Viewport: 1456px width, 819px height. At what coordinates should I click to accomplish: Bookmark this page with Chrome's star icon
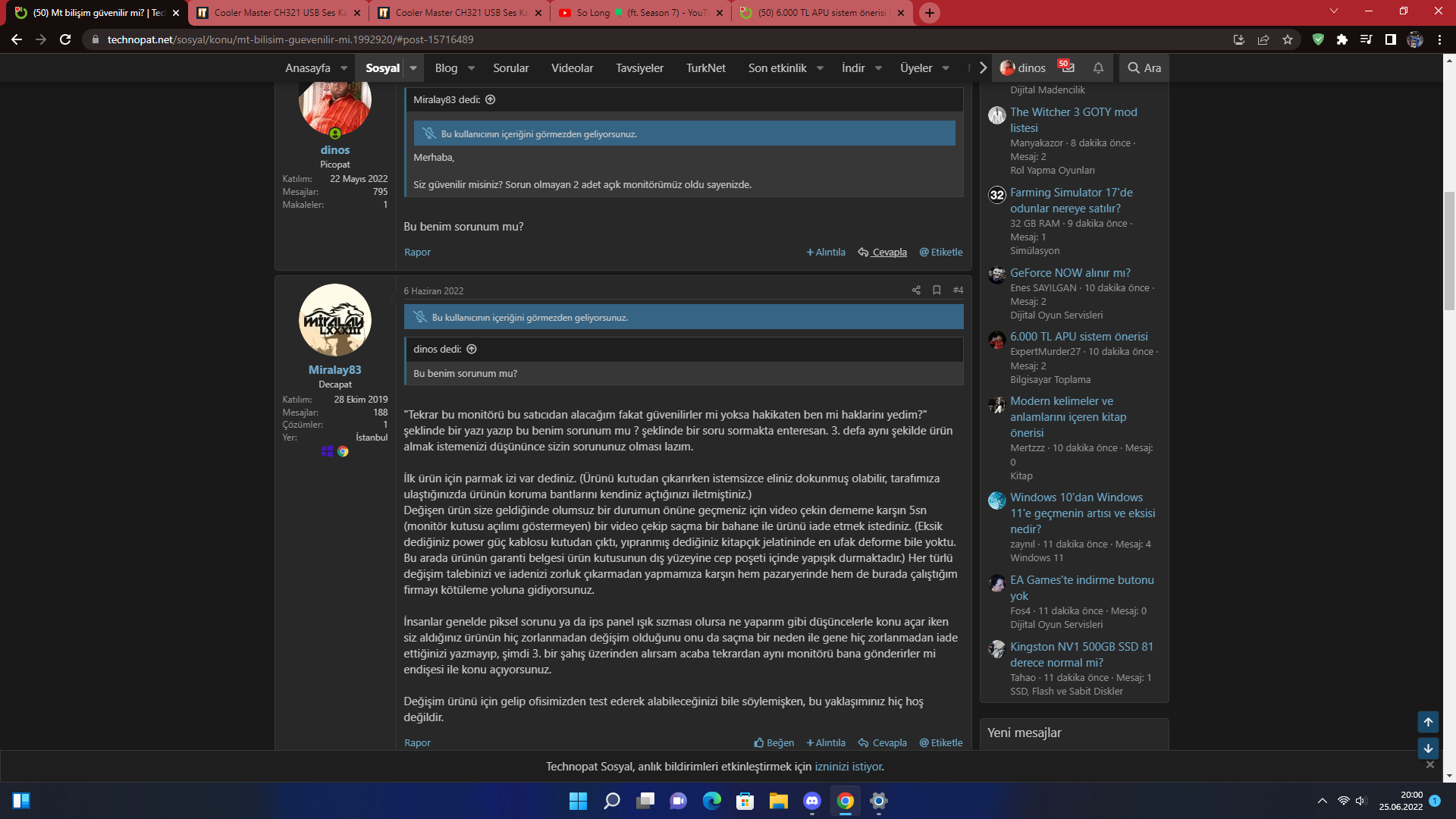click(x=1288, y=39)
